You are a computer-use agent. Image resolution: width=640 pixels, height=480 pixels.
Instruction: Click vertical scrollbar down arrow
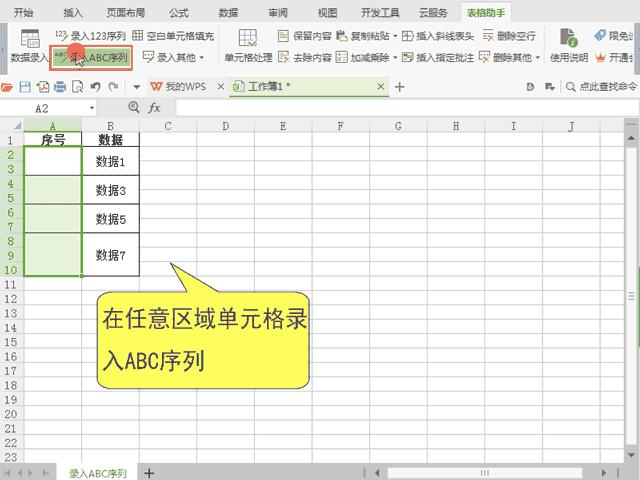631,454
